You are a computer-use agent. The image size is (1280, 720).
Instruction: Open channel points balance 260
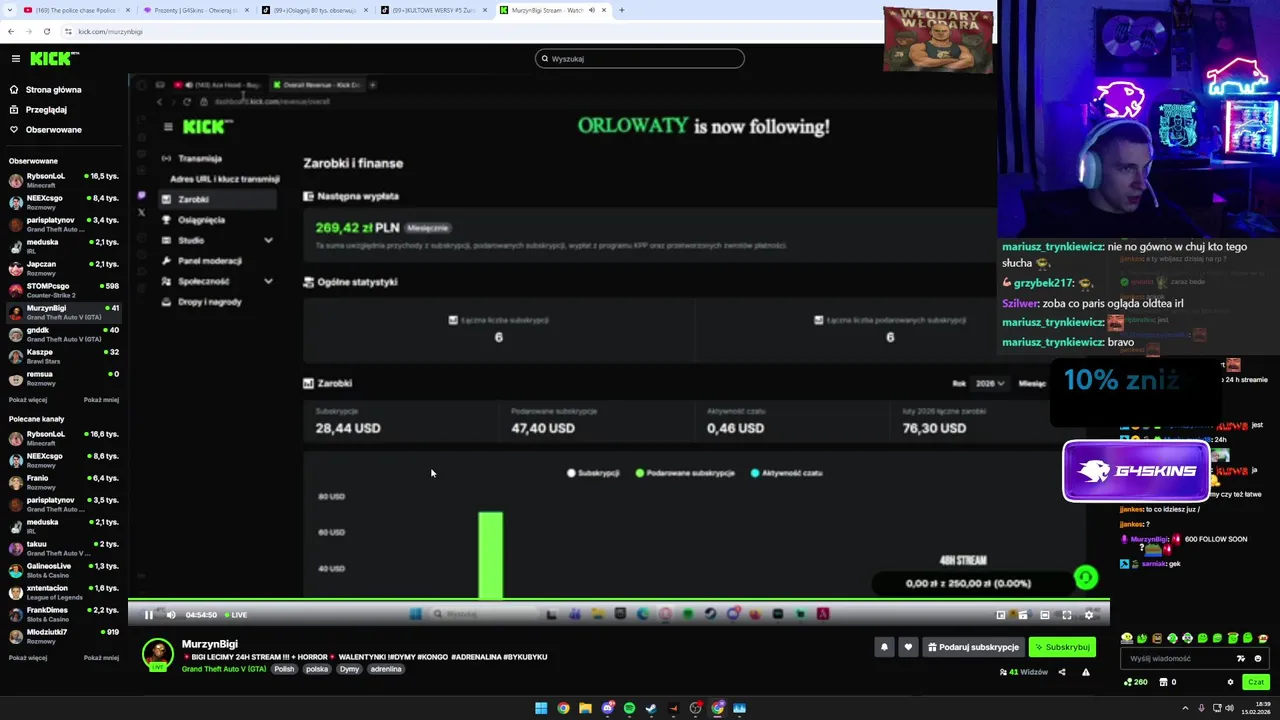tap(1136, 682)
